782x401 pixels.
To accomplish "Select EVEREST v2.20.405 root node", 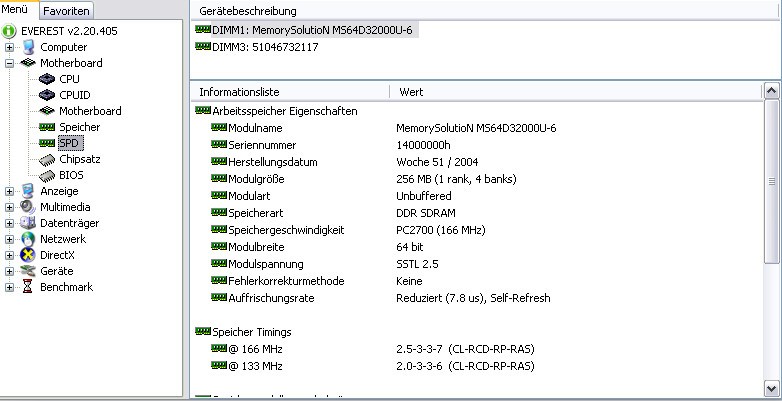I will (x=69, y=31).
